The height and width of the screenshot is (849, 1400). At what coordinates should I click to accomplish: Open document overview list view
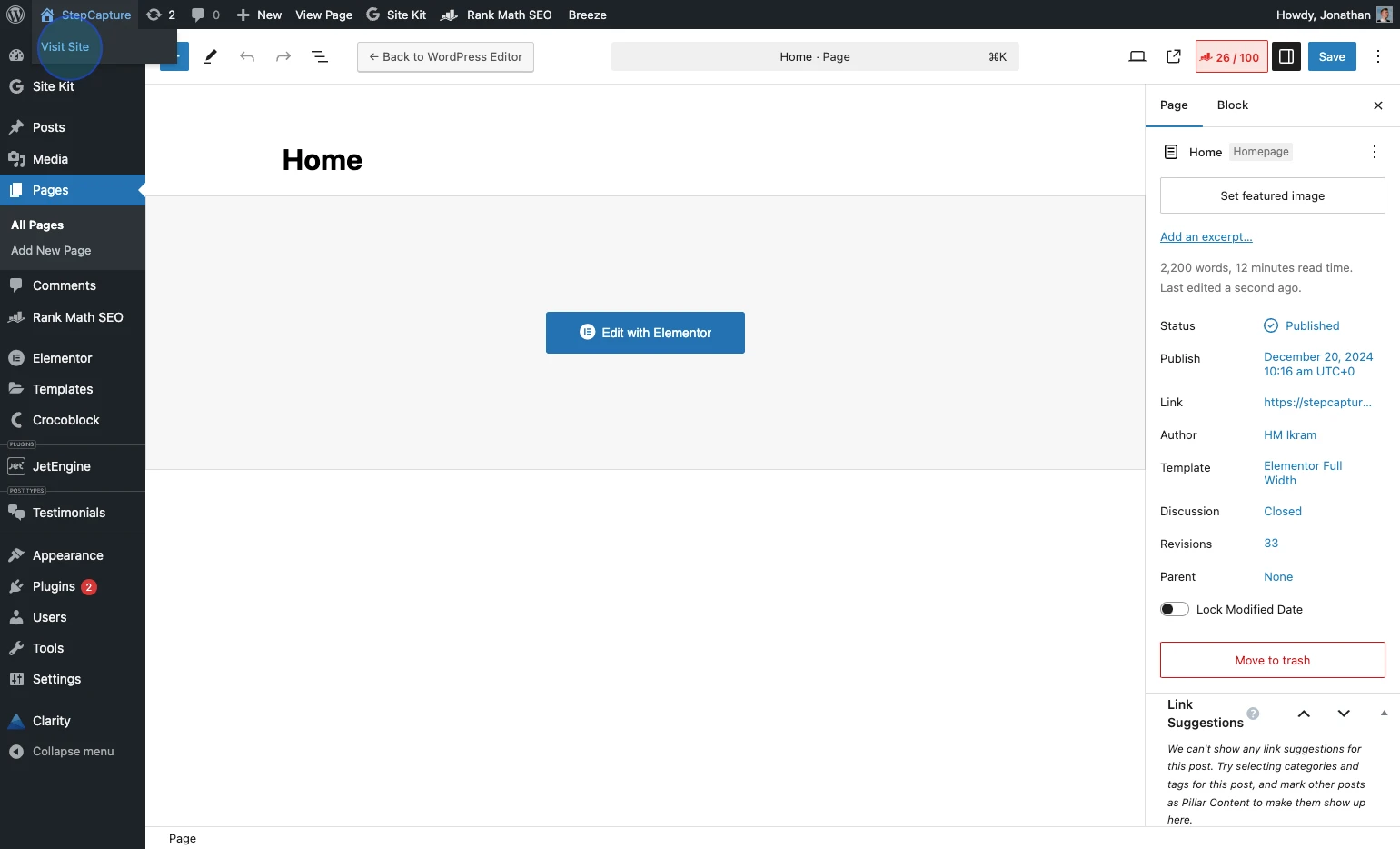click(320, 56)
